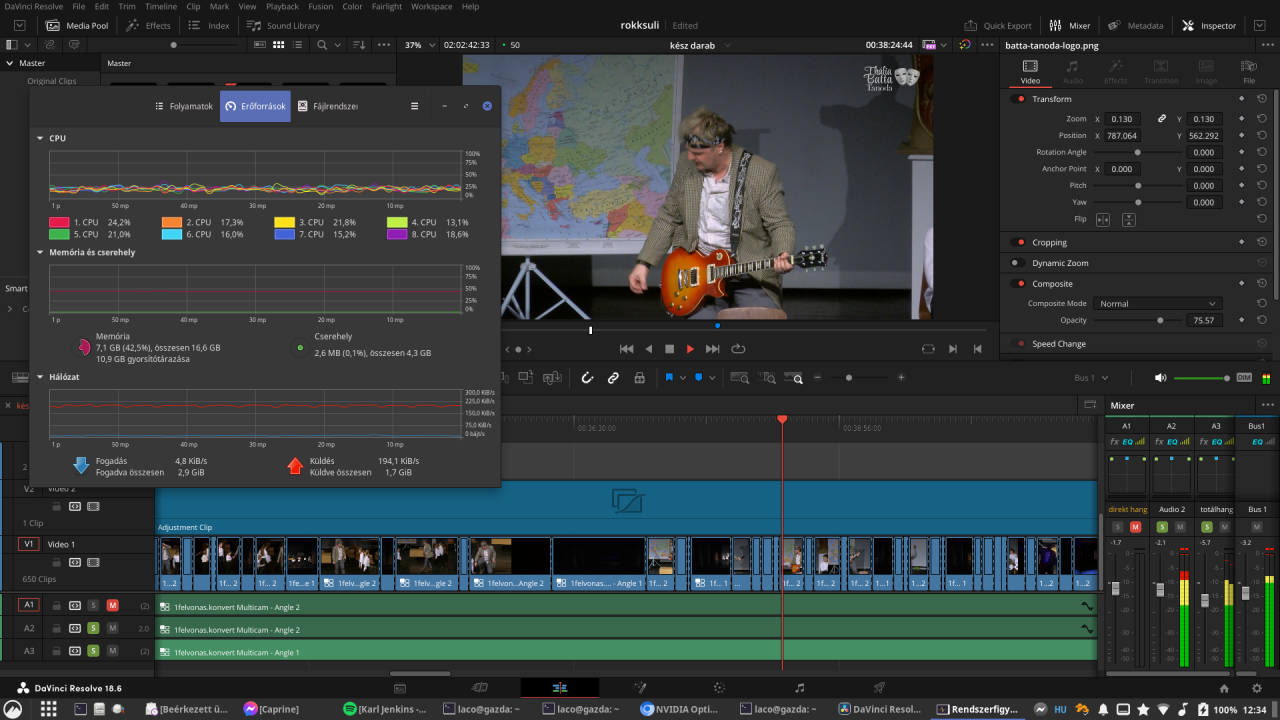This screenshot has width=1280, height=720.
Task: Click the blue flag icon
Action: (669, 378)
